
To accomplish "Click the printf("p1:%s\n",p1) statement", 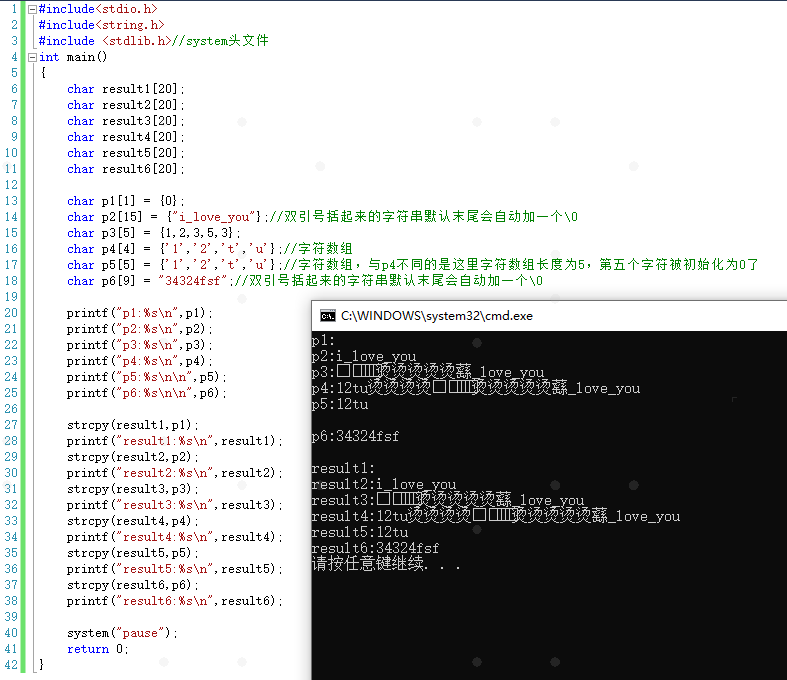I will tap(140, 313).
